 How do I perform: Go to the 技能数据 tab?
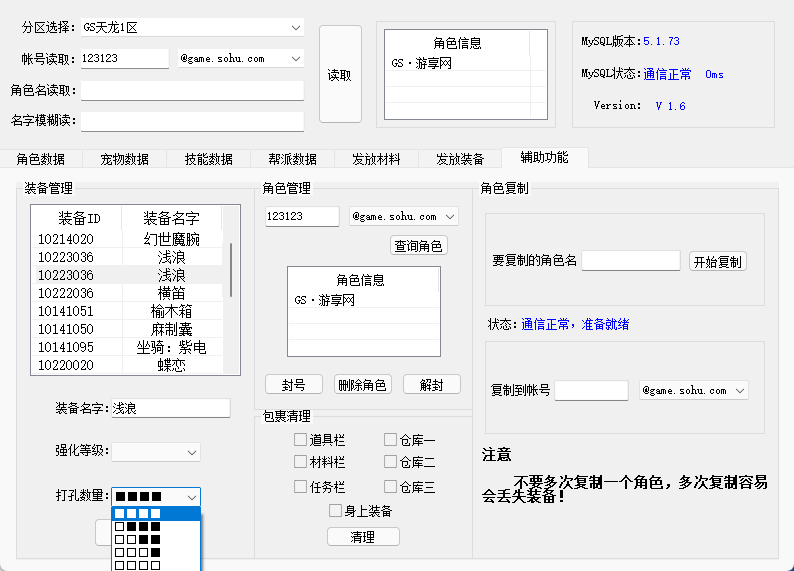pyautogui.click(x=209, y=159)
